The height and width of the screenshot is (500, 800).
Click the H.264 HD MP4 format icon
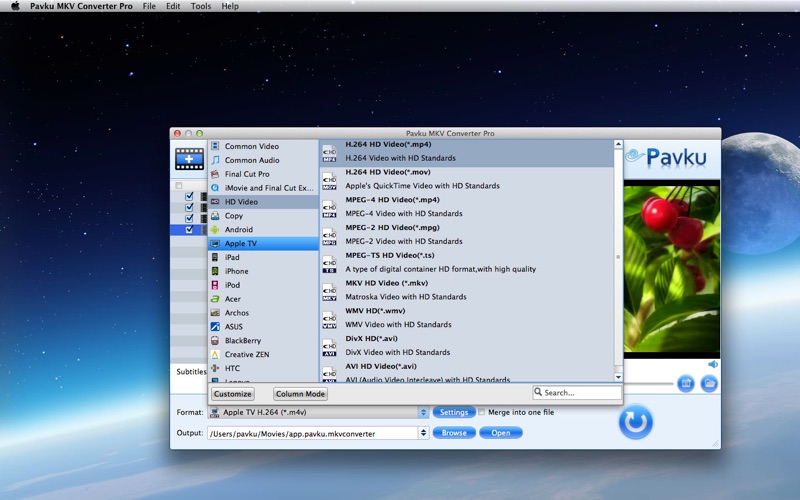coord(330,154)
